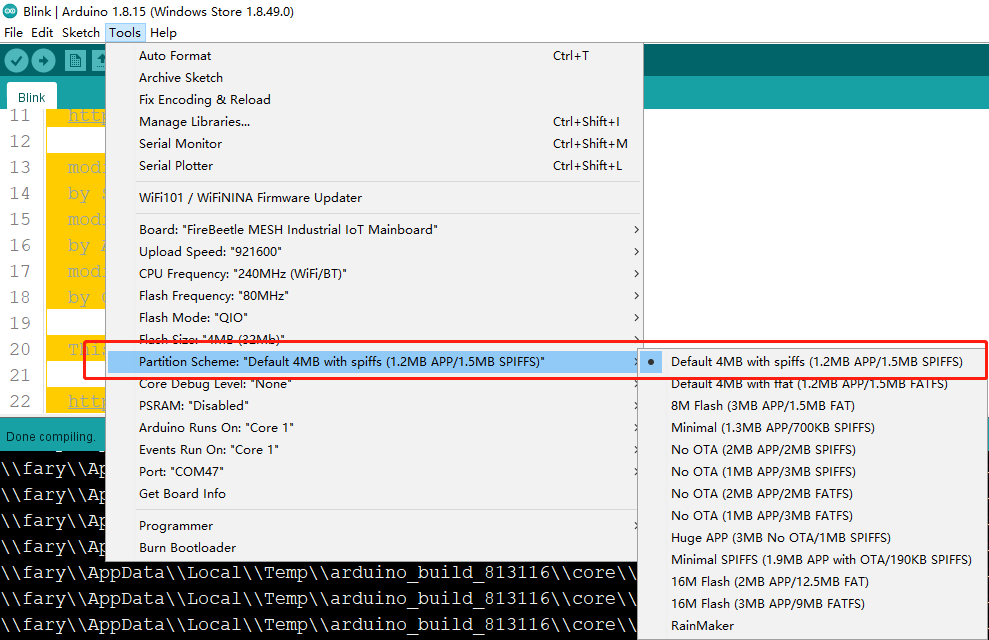Screen dimensions: 989x640
Task: Select Minimal (1.3MB APP/700KB SPIFFS) partition
Action: [812, 428]
